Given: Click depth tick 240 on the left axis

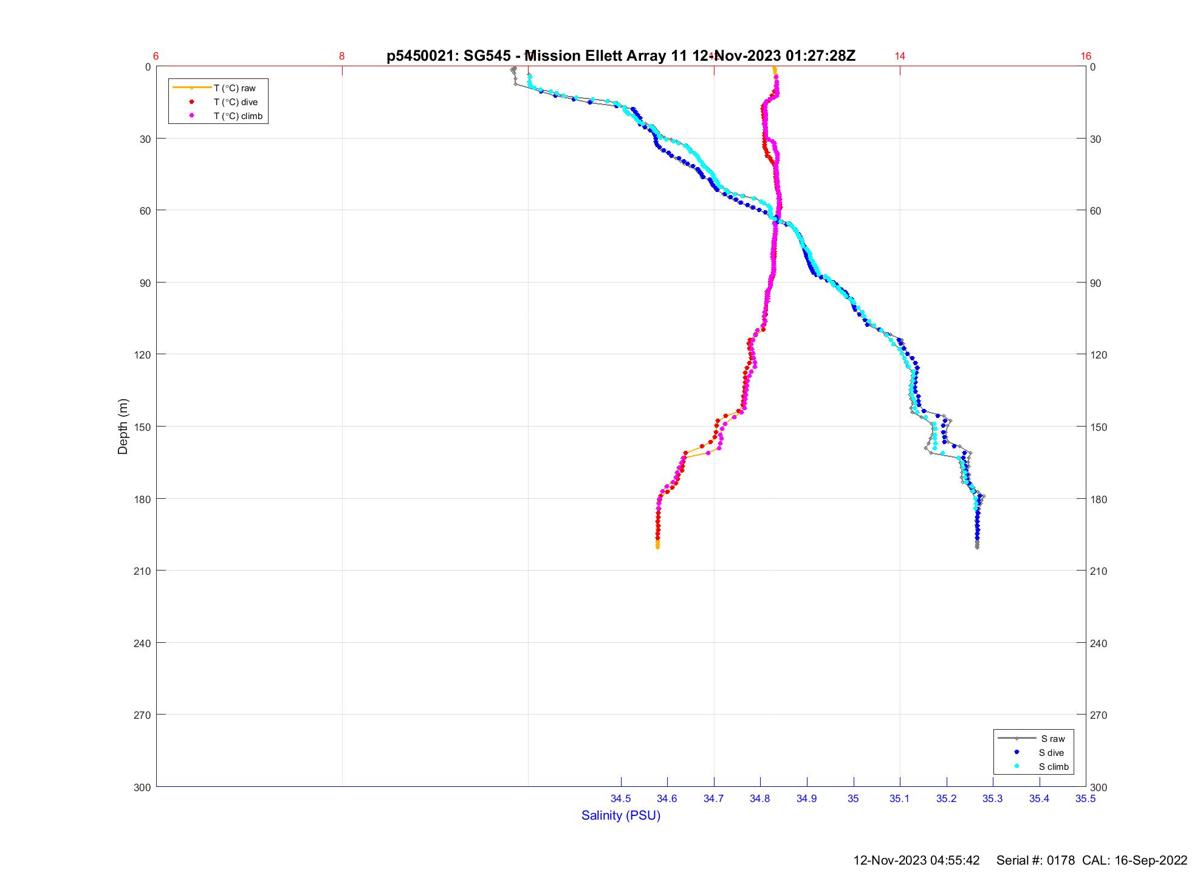Looking at the screenshot, I should click(x=142, y=643).
